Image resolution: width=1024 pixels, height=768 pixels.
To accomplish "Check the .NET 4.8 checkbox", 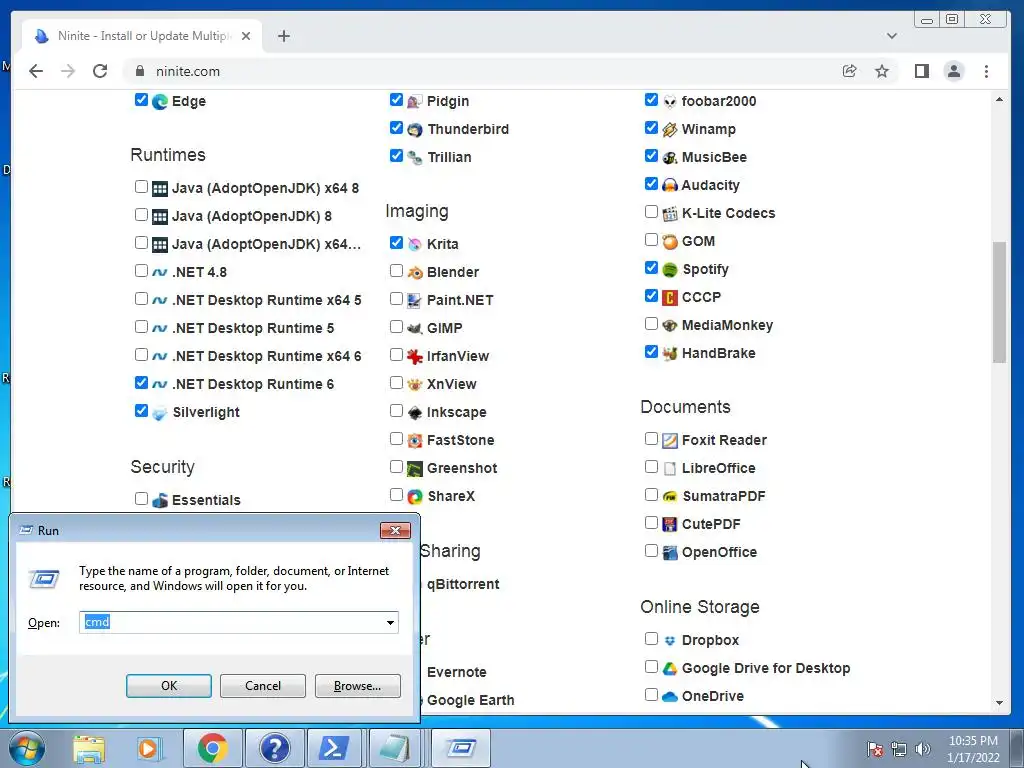I will pos(141,270).
